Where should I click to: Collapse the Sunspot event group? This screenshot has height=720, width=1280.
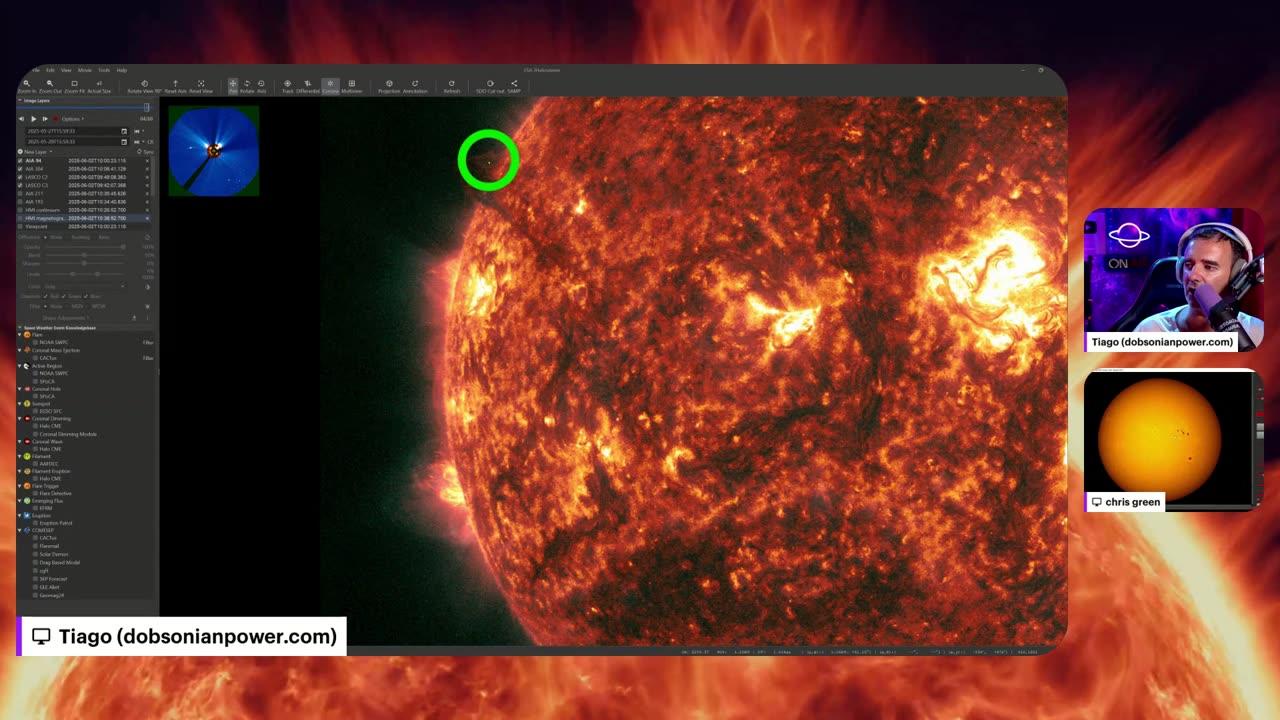19,403
